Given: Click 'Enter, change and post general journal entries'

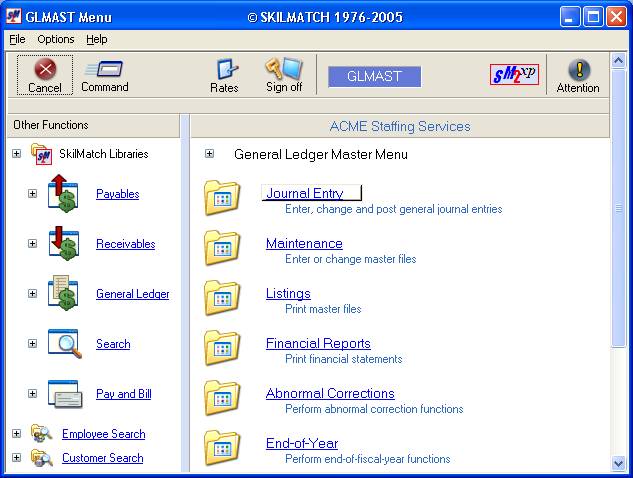Looking at the screenshot, I should pyautogui.click(x=394, y=209).
